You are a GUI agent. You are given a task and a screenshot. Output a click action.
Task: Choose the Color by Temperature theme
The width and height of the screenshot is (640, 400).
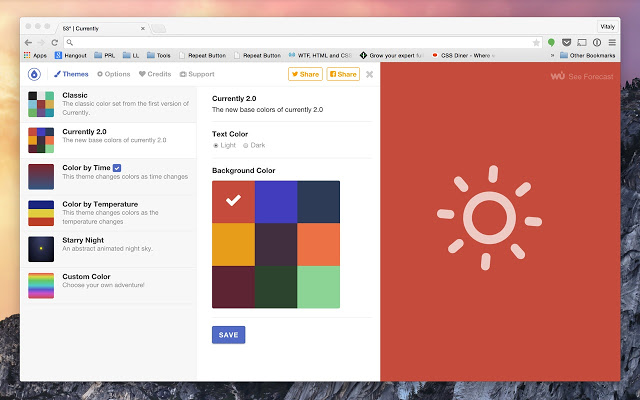[109, 213]
